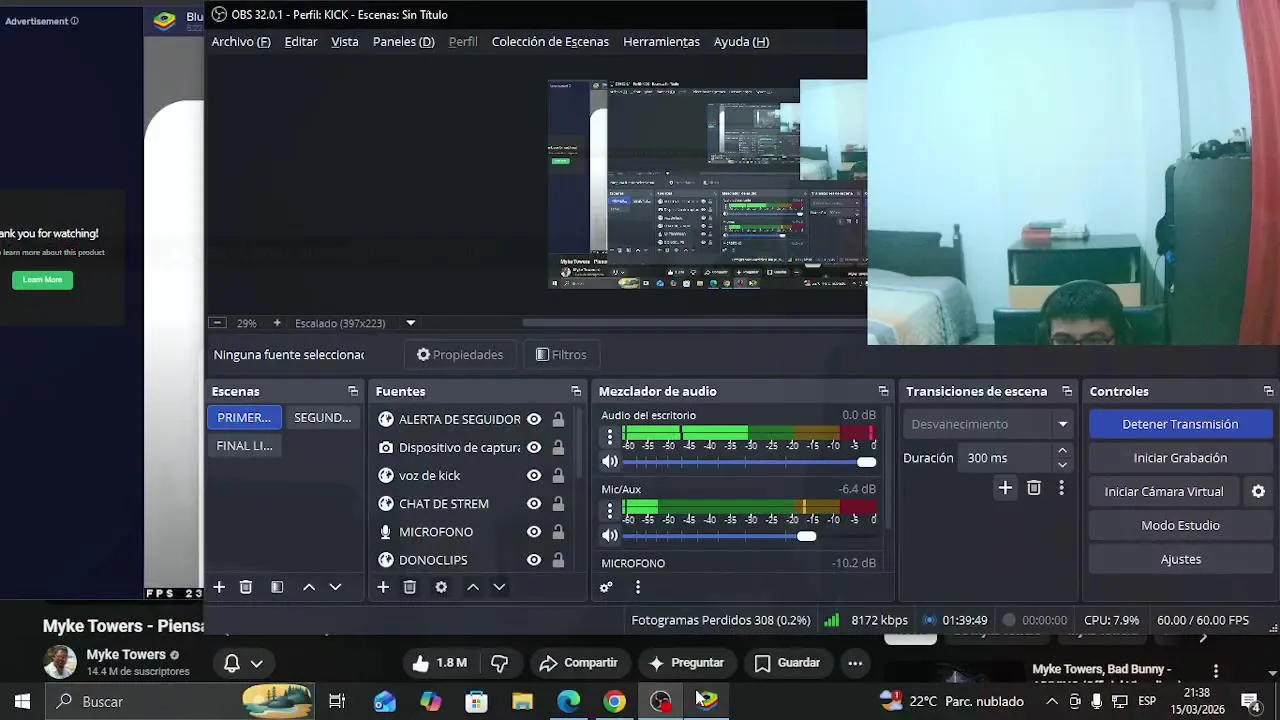
Task: Open the preview scaling dropdown arrow
Action: (x=410, y=323)
